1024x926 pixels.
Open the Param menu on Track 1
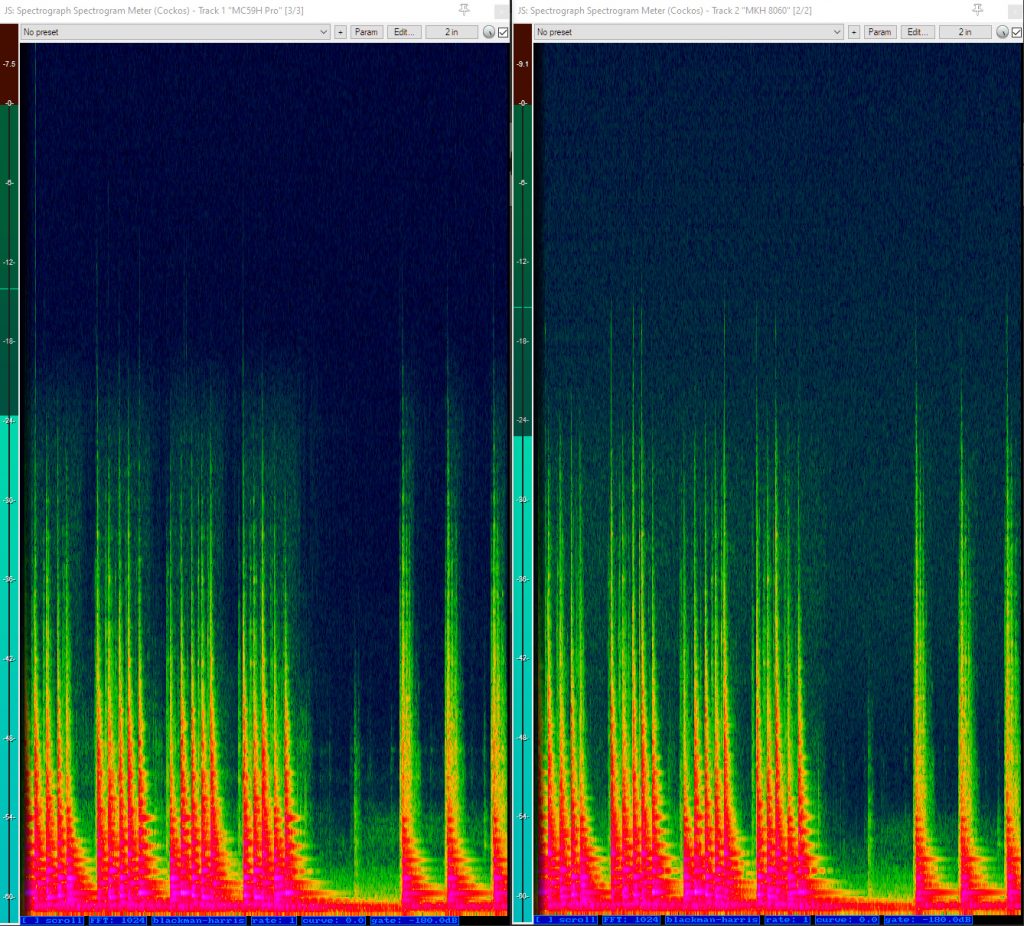[367, 32]
